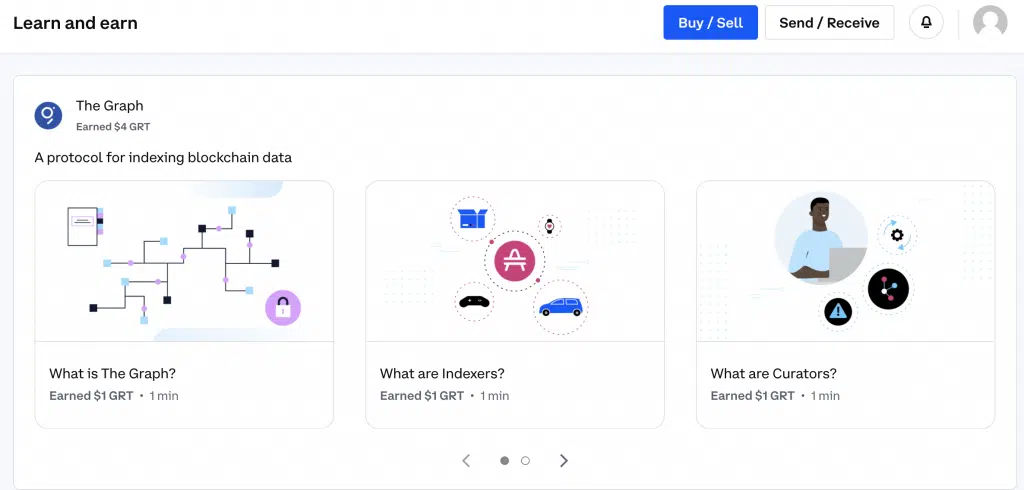The width and height of the screenshot is (1024, 490).
Task: Go to next lessons with right chevron
Action: pyautogui.click(x=564, y=461)
